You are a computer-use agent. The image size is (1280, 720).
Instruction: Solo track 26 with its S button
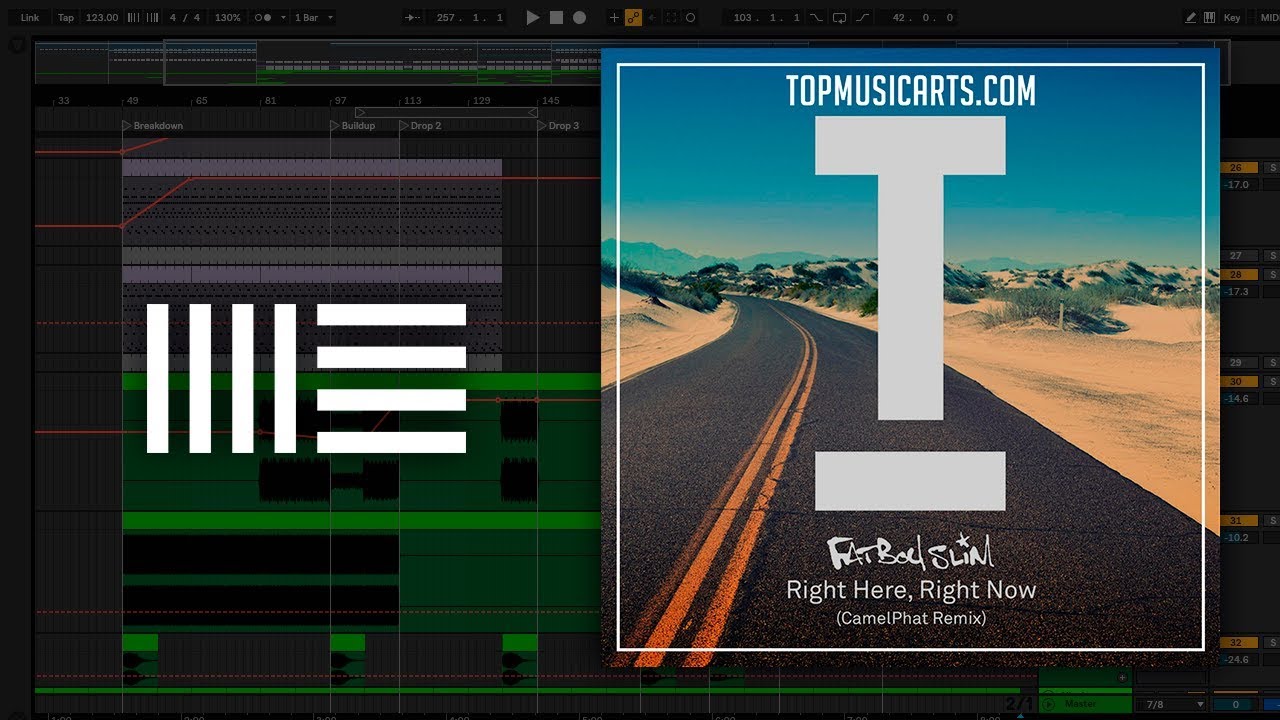pyautogui.click(x=1272, y=168)
